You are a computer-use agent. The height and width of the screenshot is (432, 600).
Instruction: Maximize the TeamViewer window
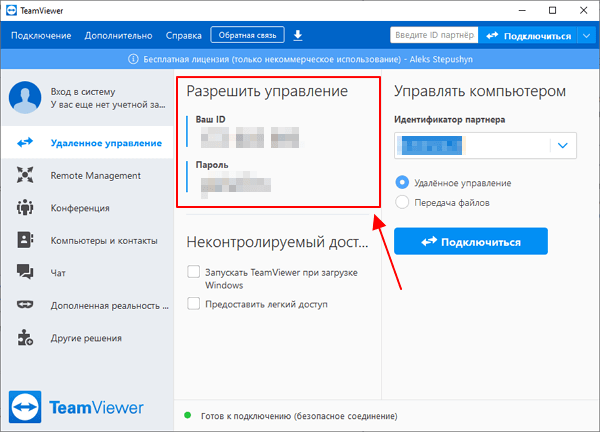click(x=552, y=10)
